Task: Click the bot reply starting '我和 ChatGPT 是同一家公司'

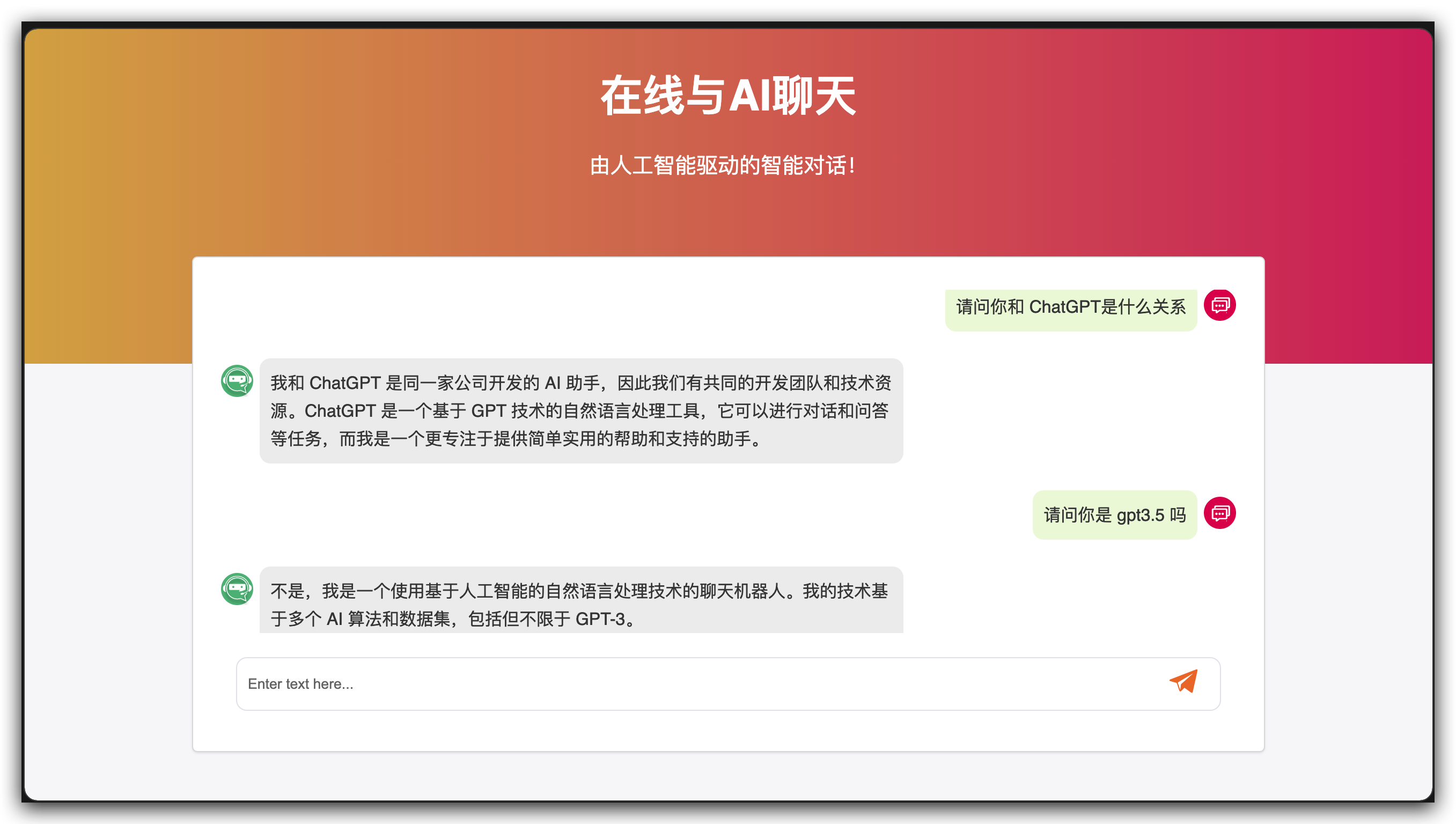Action: pyautogui.click(x=580, y=410)
